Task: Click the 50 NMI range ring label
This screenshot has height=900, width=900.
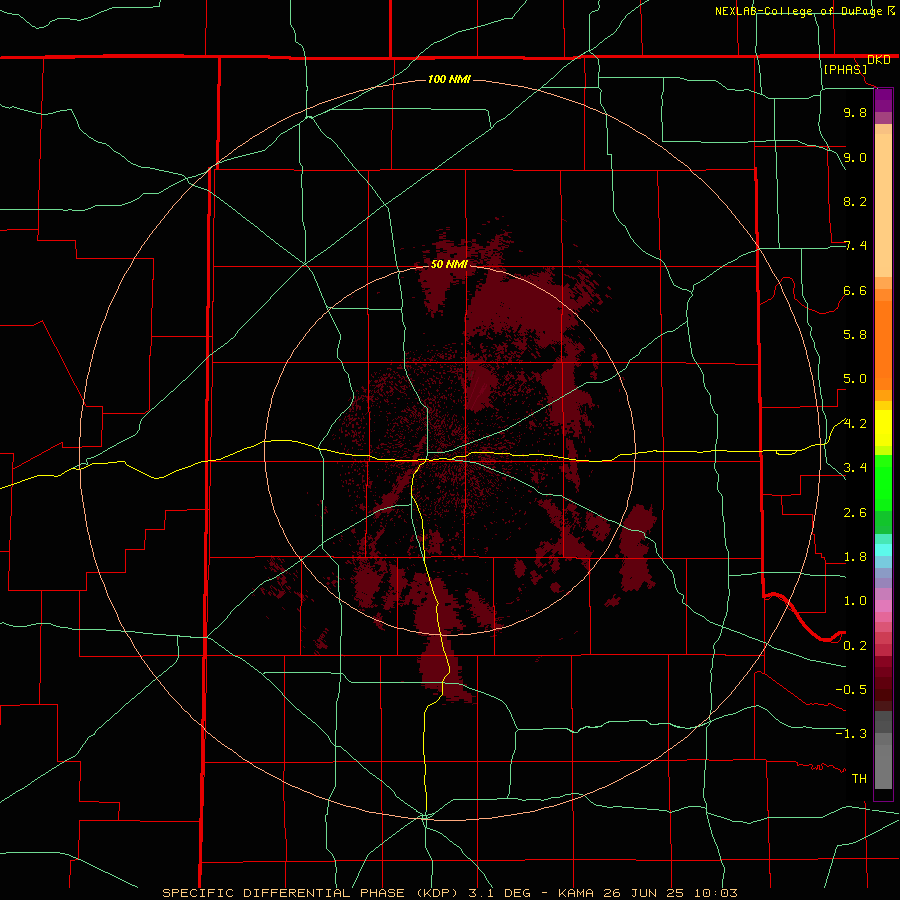Action: click(x=449, y=264)
